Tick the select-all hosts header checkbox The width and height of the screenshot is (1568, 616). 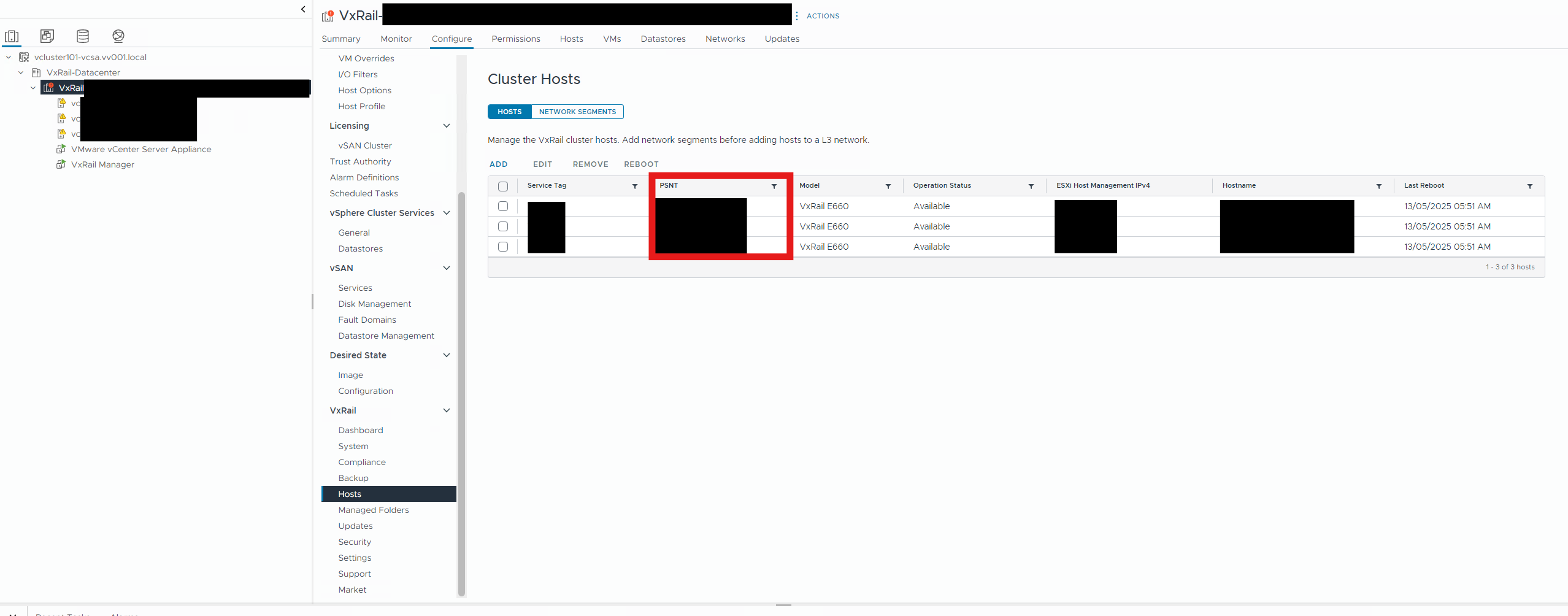point(503,187)
